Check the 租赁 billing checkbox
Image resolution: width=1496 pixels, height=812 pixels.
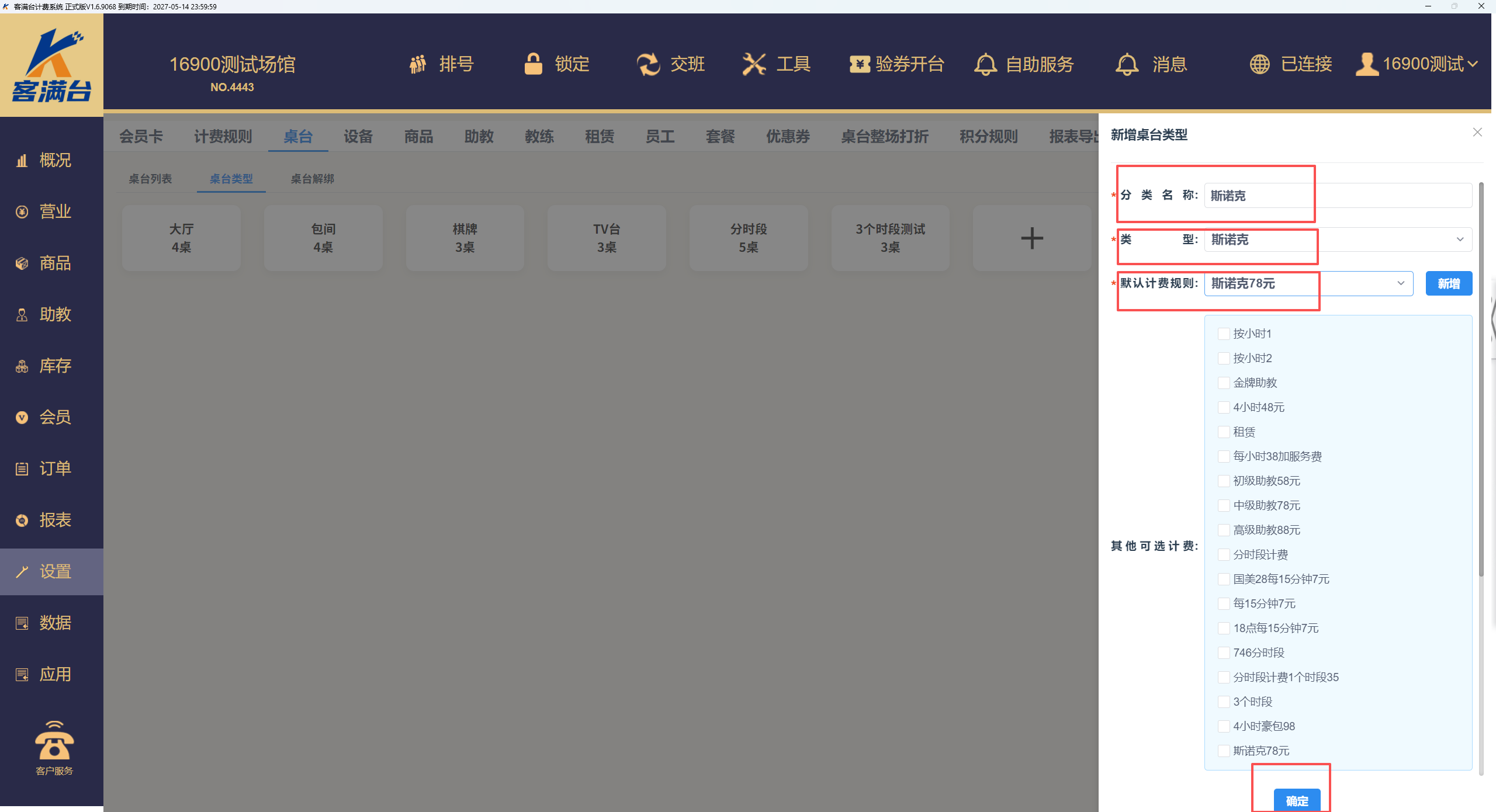1224,432
